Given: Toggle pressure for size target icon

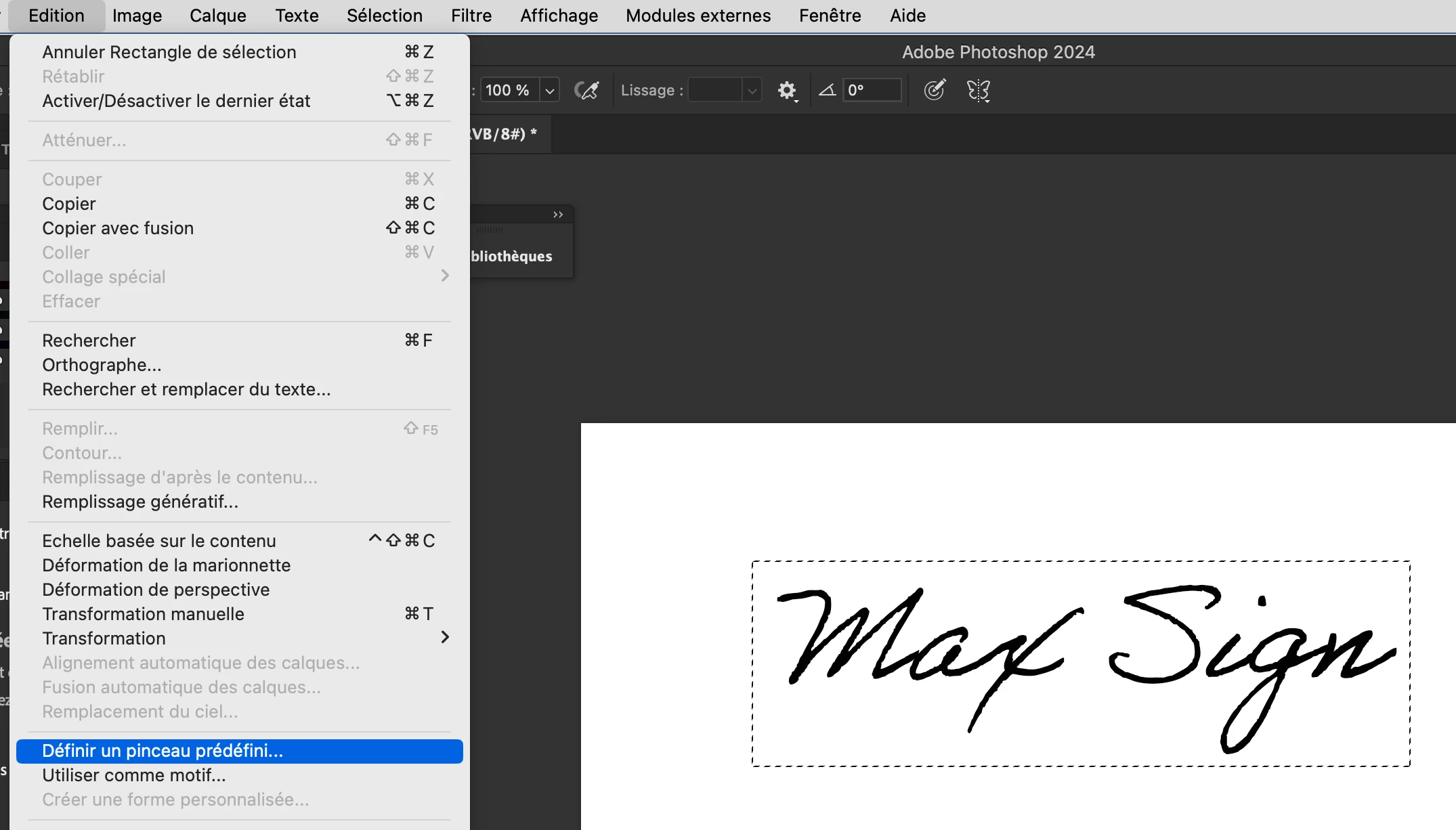Looking at the screenshot, I should coord(935,90).
